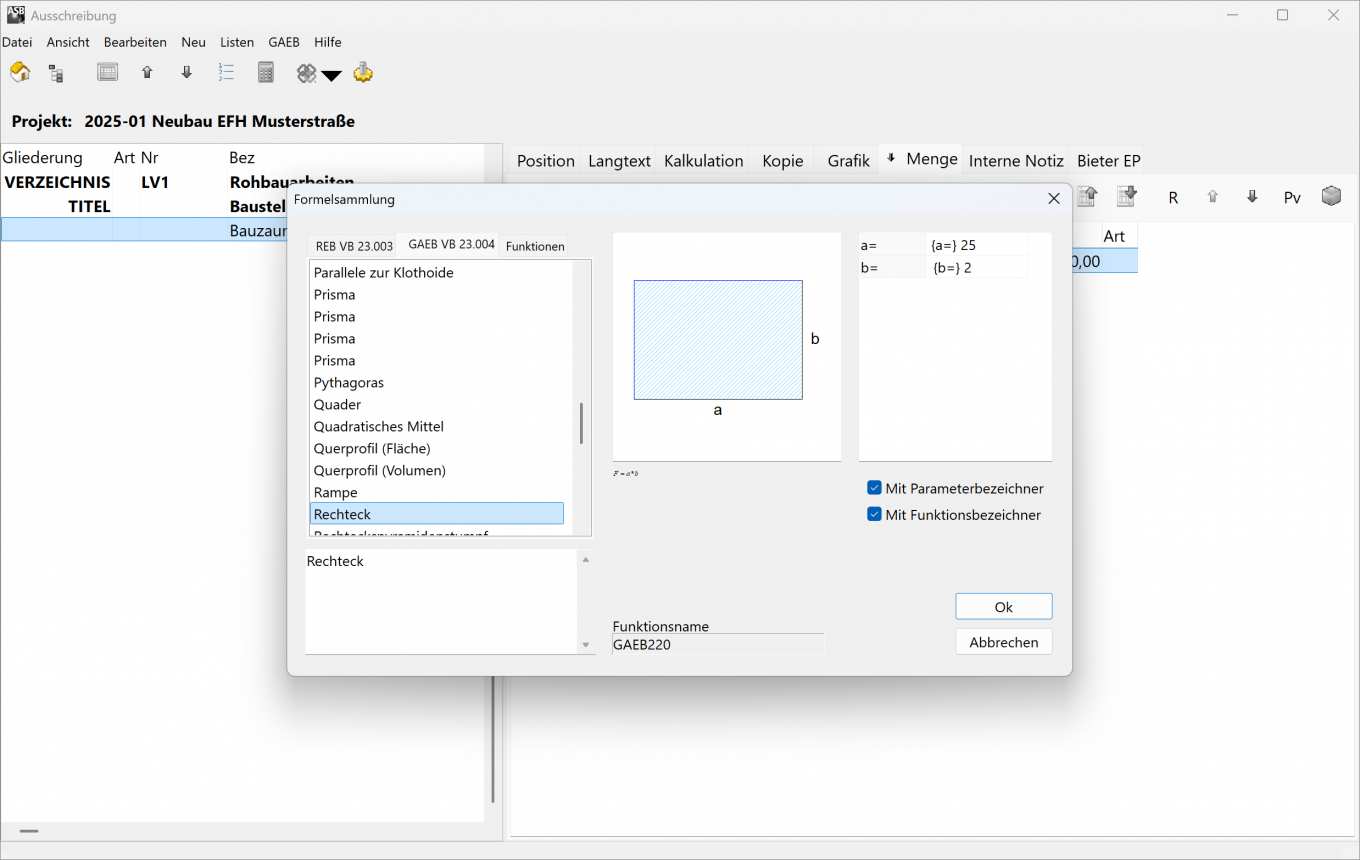Select the Menge tab
1360x860 pixels.
tap(922, 159)
